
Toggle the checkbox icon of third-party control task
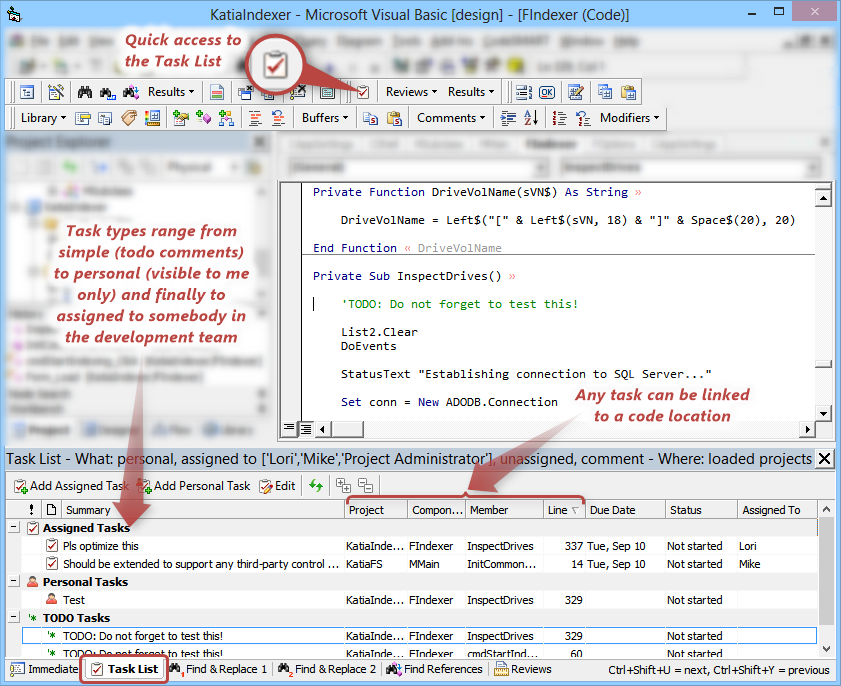(x=52, y=564)
